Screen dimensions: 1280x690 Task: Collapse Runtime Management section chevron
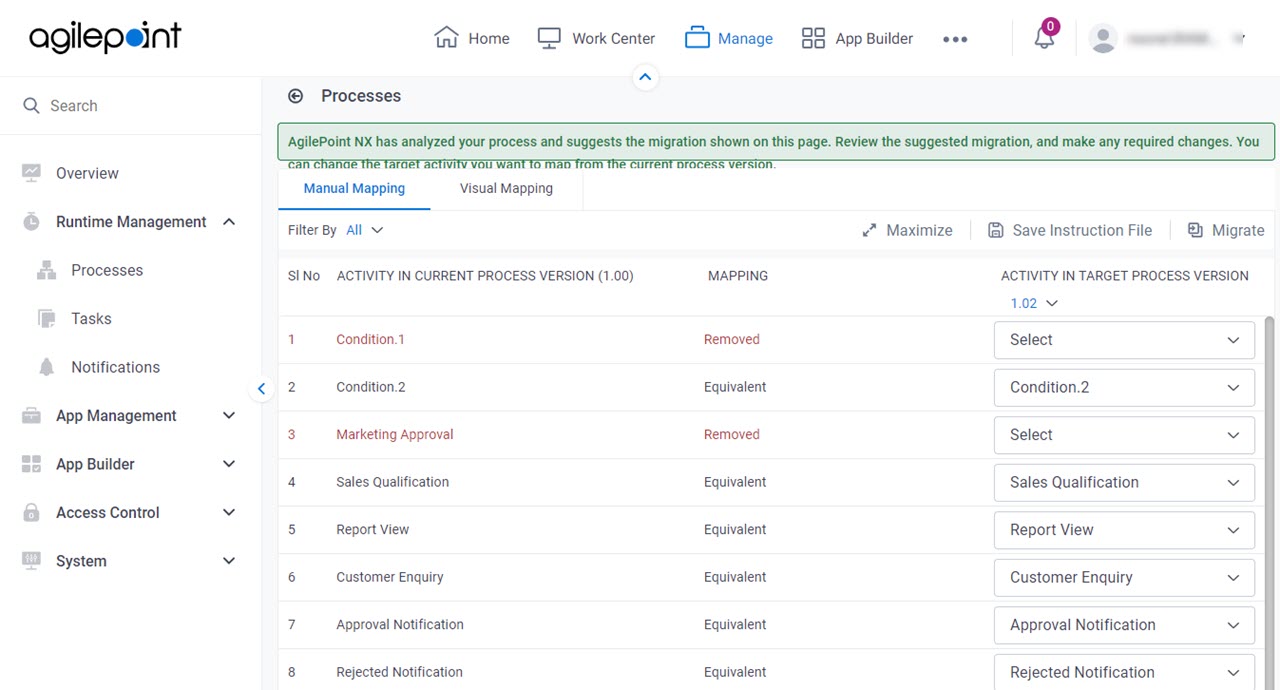[x=229, y=222]
